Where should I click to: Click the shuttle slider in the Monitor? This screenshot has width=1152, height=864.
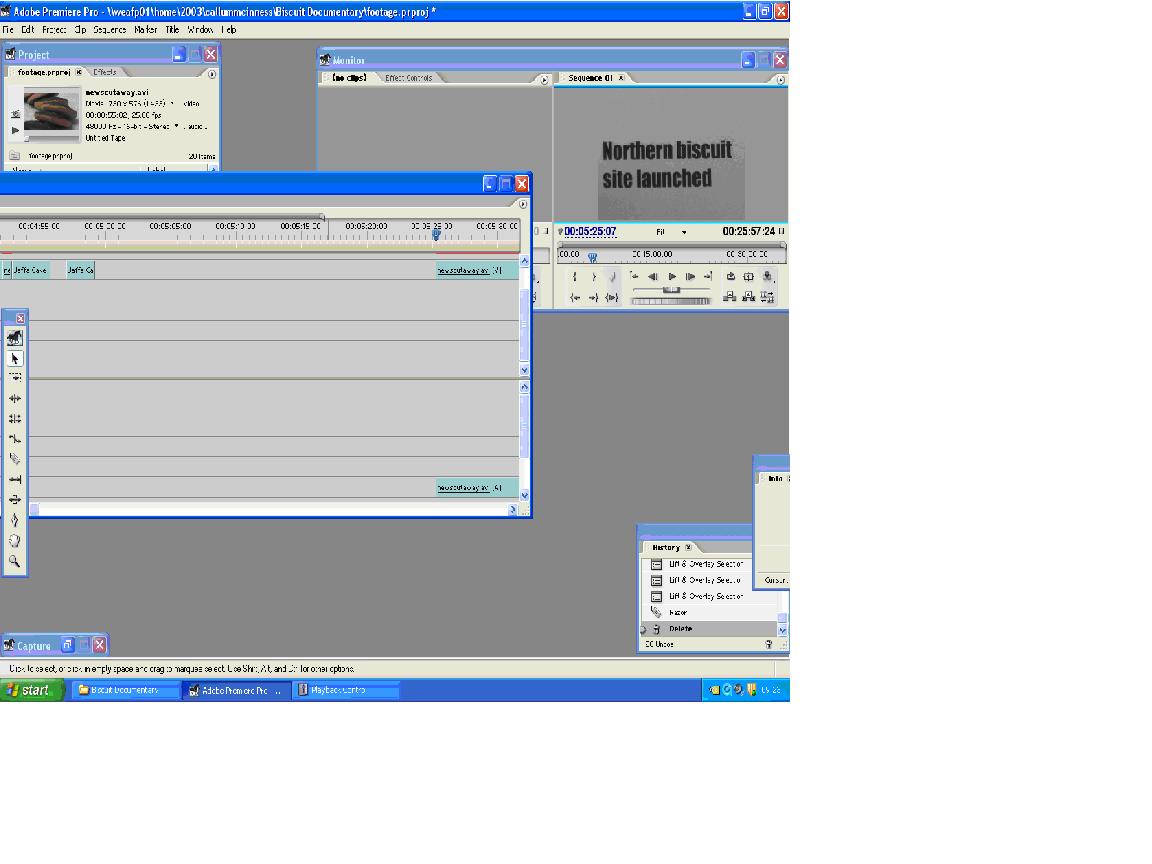[671, 290]
